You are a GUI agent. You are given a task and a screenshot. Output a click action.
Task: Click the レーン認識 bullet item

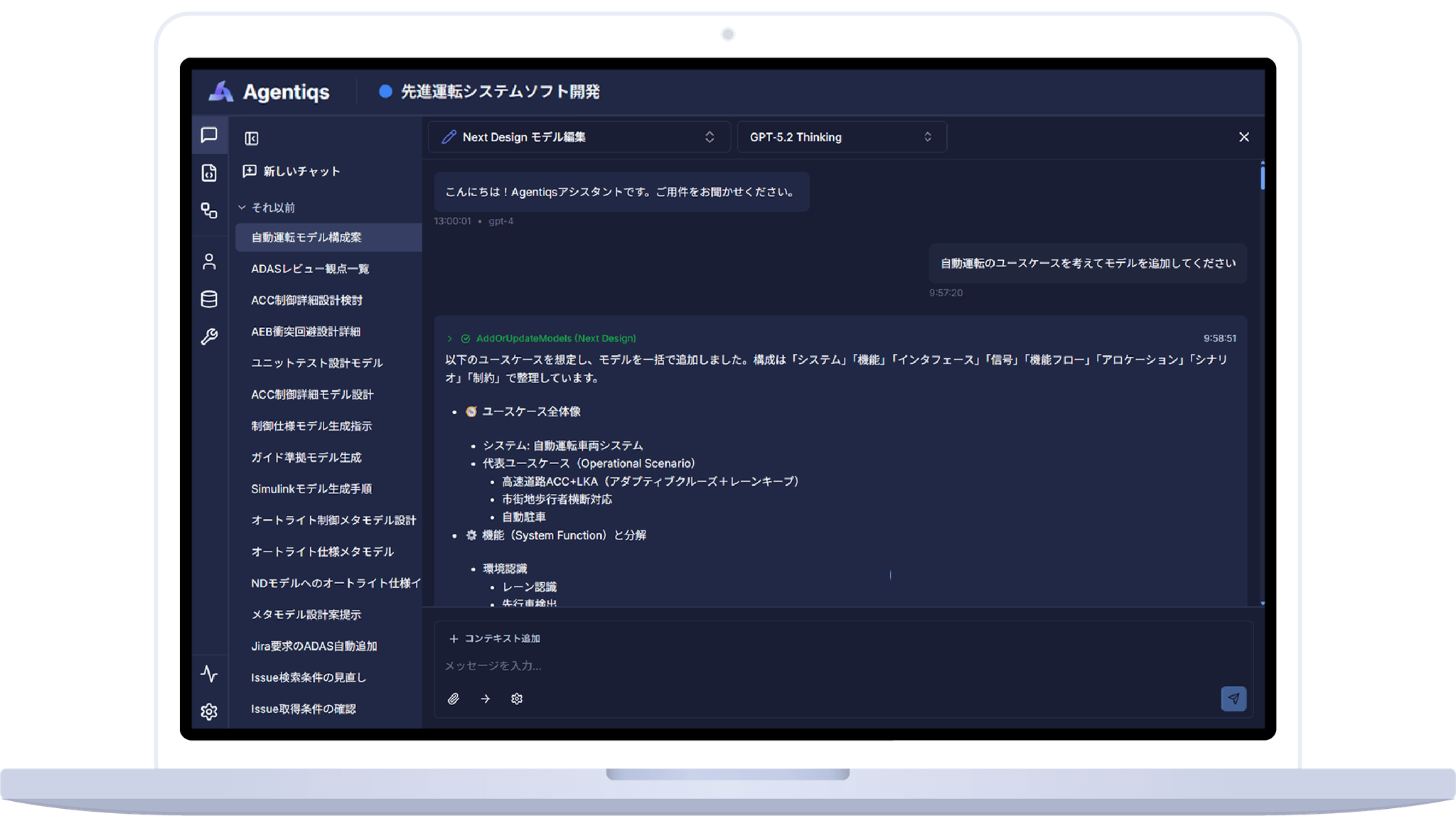tap(530, 587)
